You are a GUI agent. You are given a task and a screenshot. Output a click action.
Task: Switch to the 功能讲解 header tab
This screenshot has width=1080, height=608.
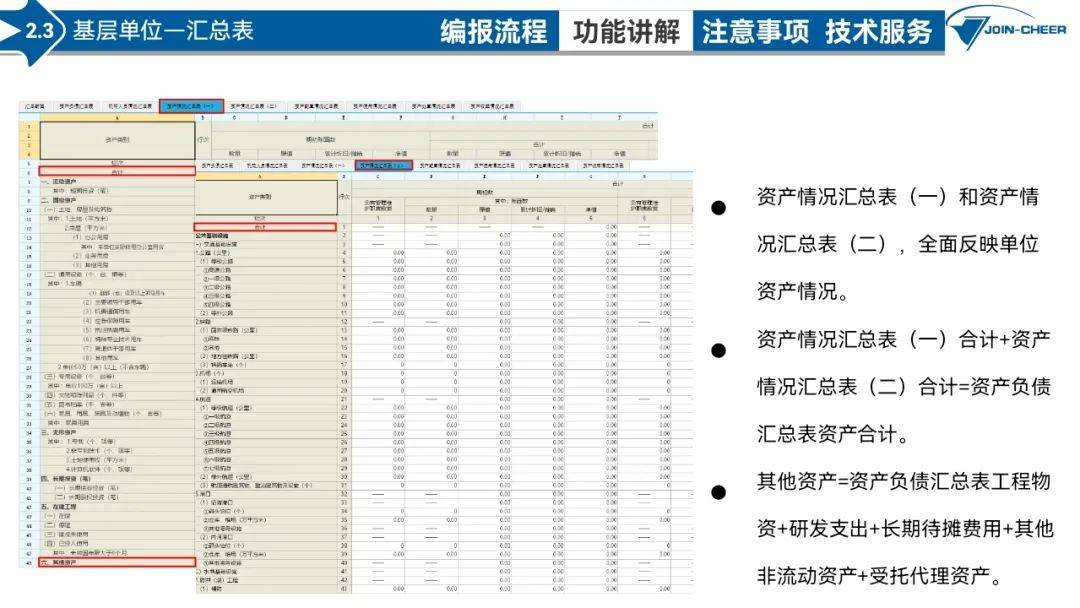point(625,31)
